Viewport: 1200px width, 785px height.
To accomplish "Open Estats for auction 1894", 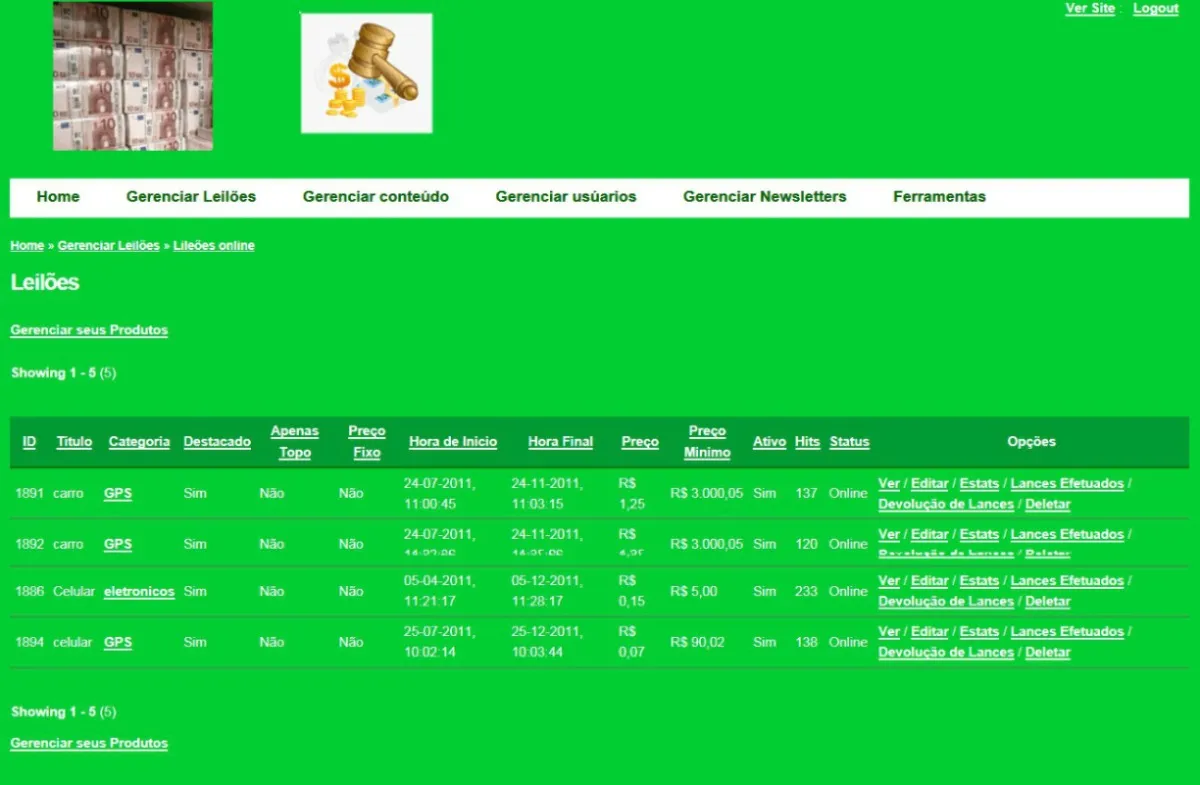I will (979, 632).
